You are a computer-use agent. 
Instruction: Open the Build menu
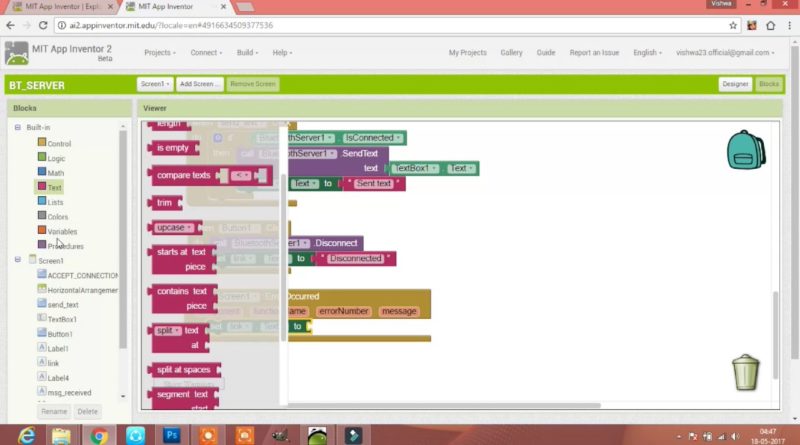[247, 53]
